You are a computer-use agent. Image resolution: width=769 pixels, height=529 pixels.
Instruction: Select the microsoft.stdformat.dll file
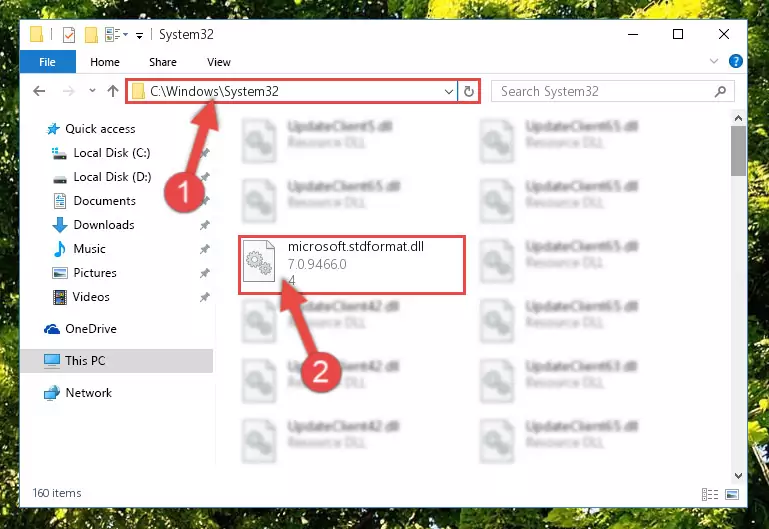click(x=352, y=265)
